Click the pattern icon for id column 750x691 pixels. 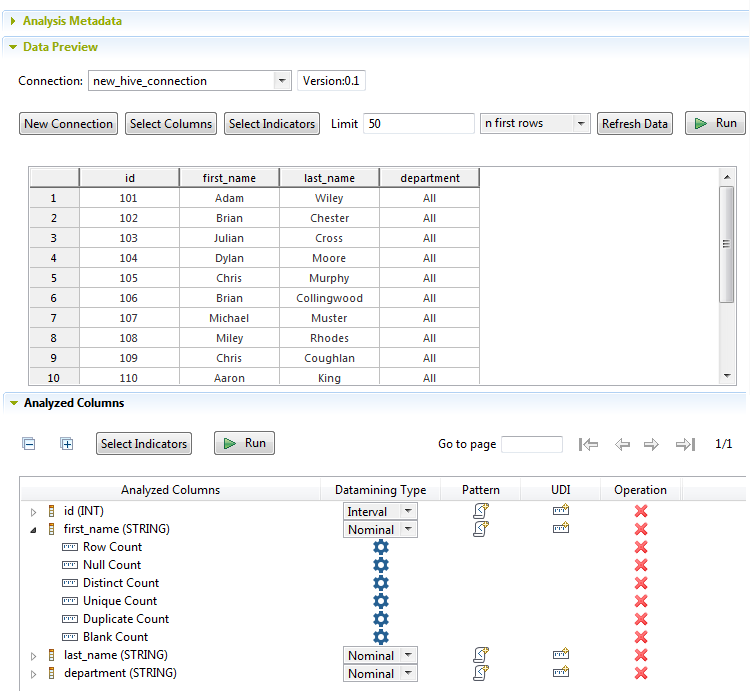tap(480, 511)
